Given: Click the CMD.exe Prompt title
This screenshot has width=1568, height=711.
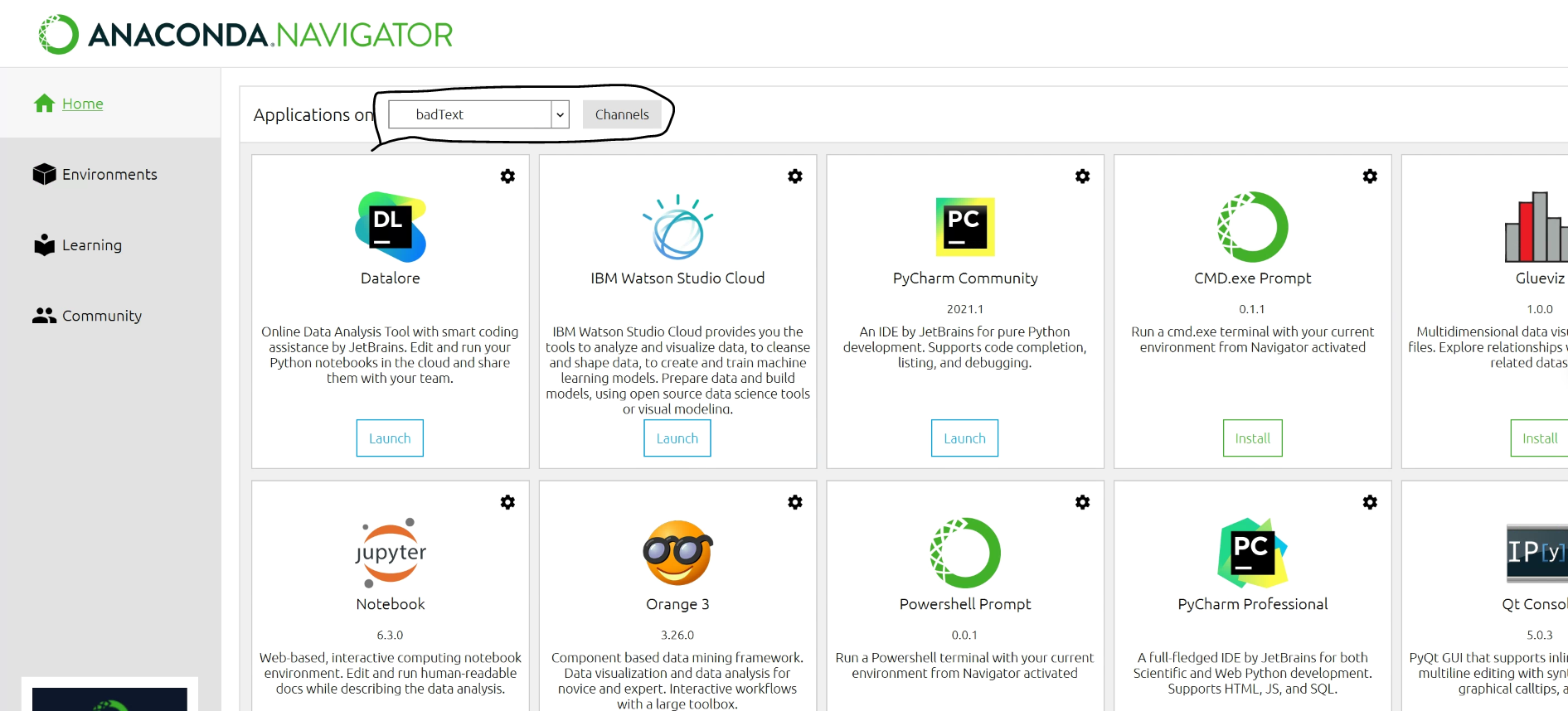Looking at the screenshot, I should (1252, 278).
